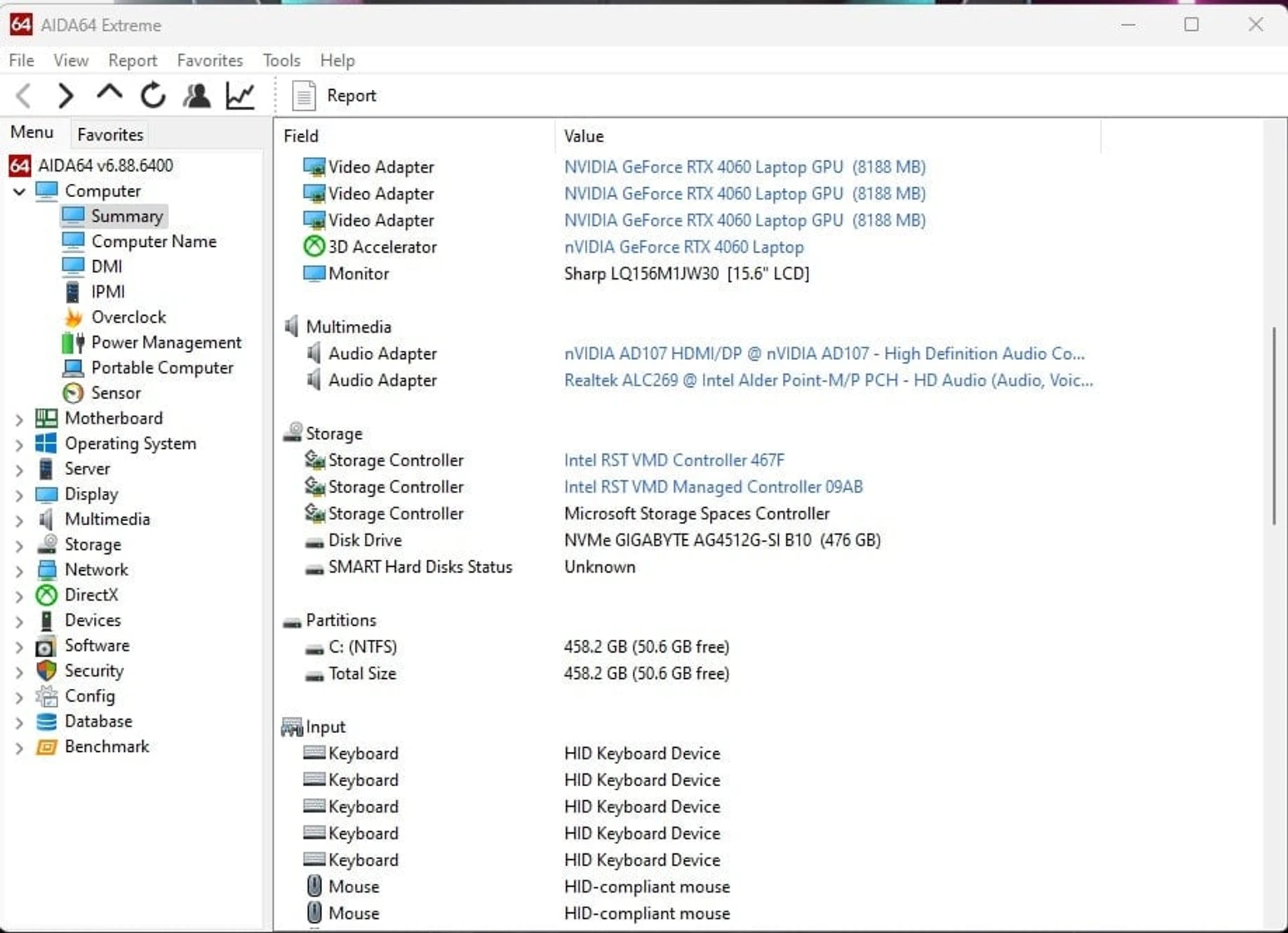1288x933 pixels.
Task: Select the Disk Drive row
Action: [592, 540]
